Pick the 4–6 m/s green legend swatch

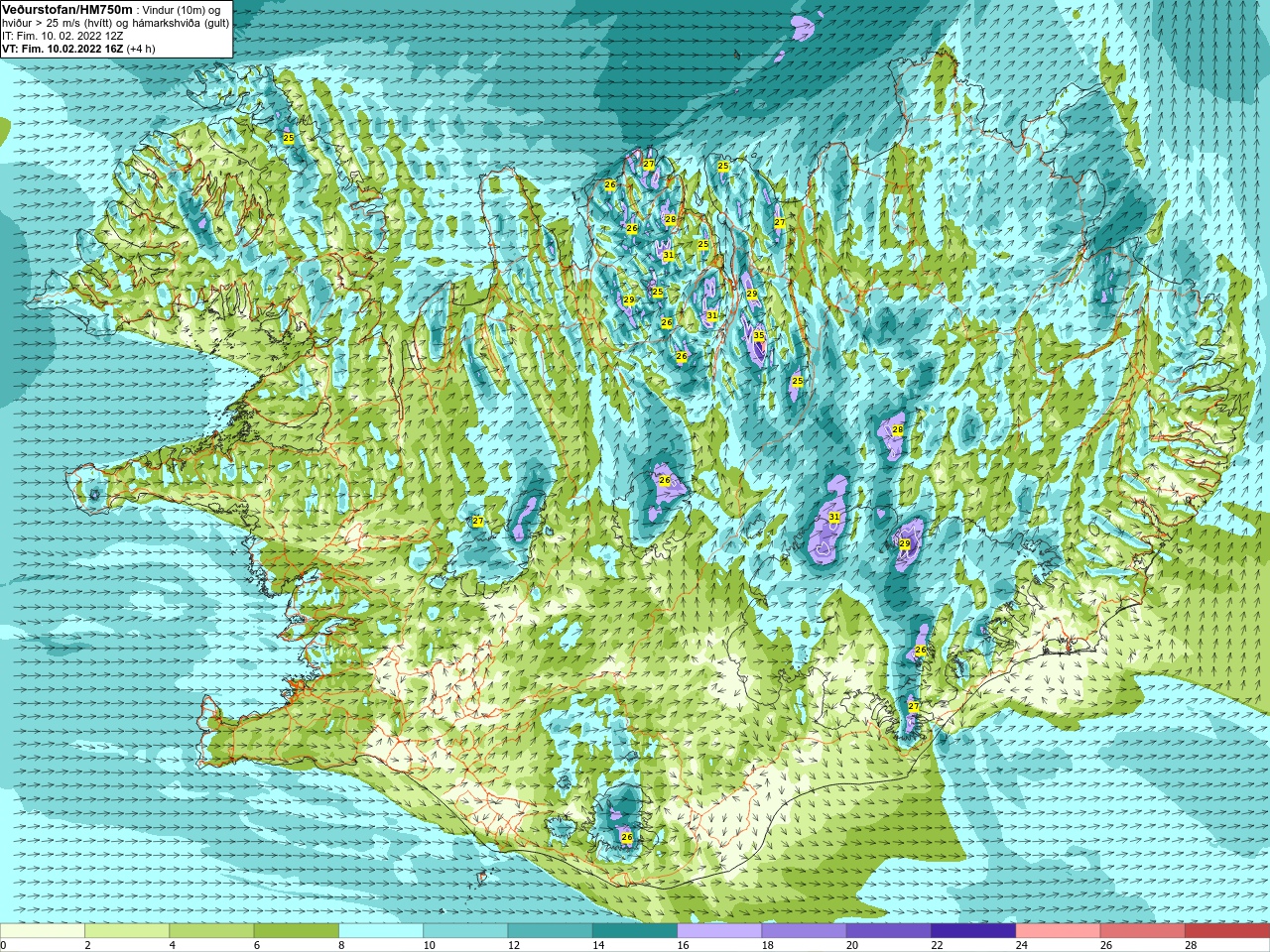[211, 931]
